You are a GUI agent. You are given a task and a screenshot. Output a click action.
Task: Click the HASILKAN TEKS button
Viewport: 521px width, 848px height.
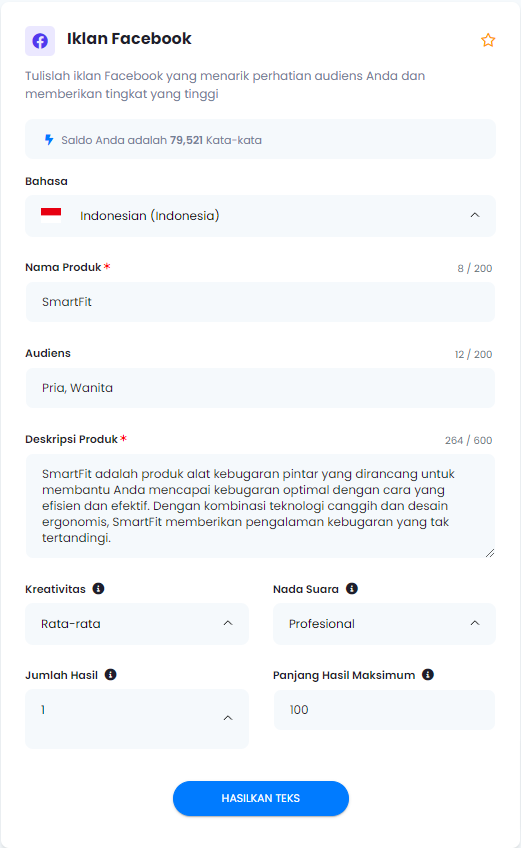pyautogui.click(x=261, y=798)
